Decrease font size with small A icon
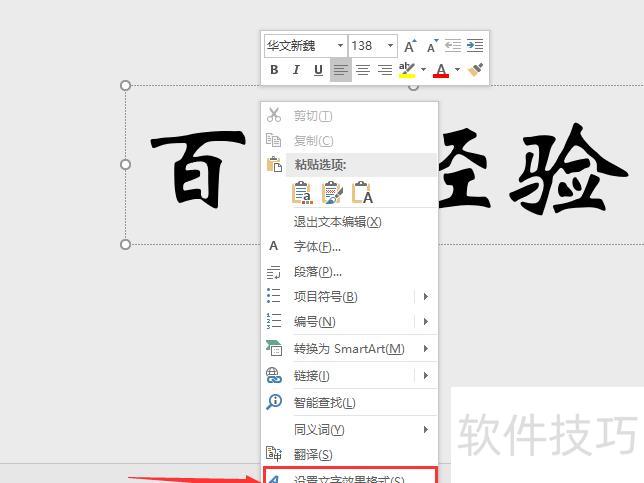The width and height of the screenshot is (644, 483). coord(432,46)
